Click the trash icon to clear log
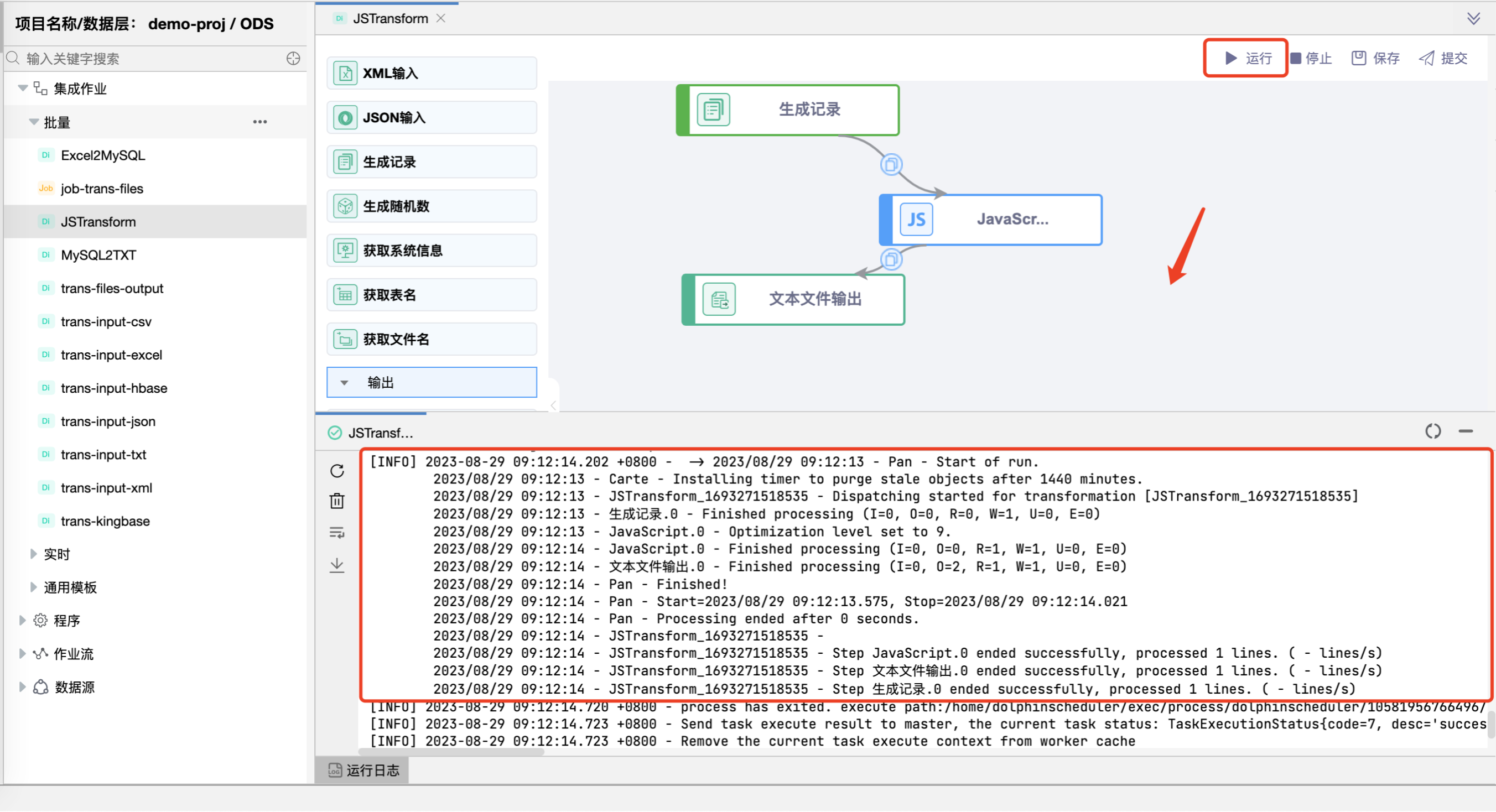This screenshot has height=812, width=1496. [x=337, y=501]
